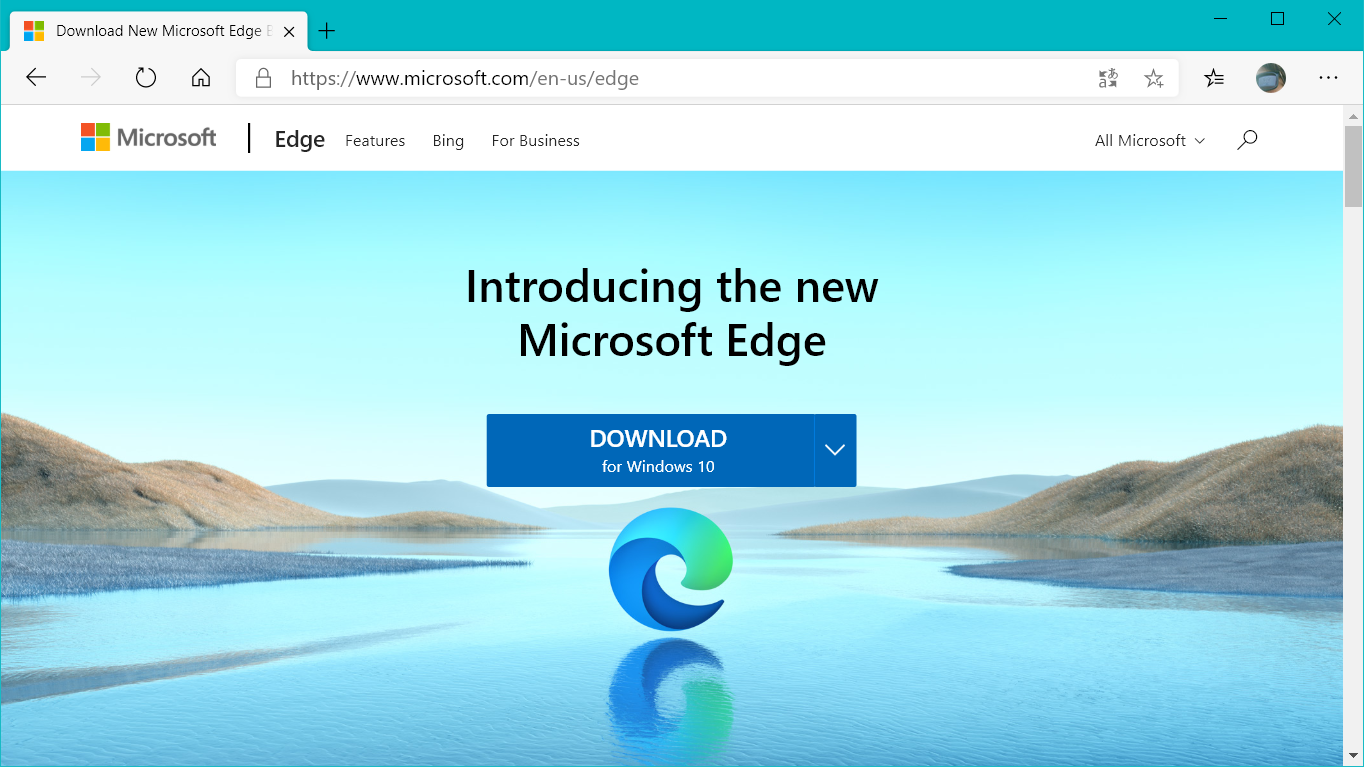Click the search magnifier on Microsoft site

(1247, 140)
